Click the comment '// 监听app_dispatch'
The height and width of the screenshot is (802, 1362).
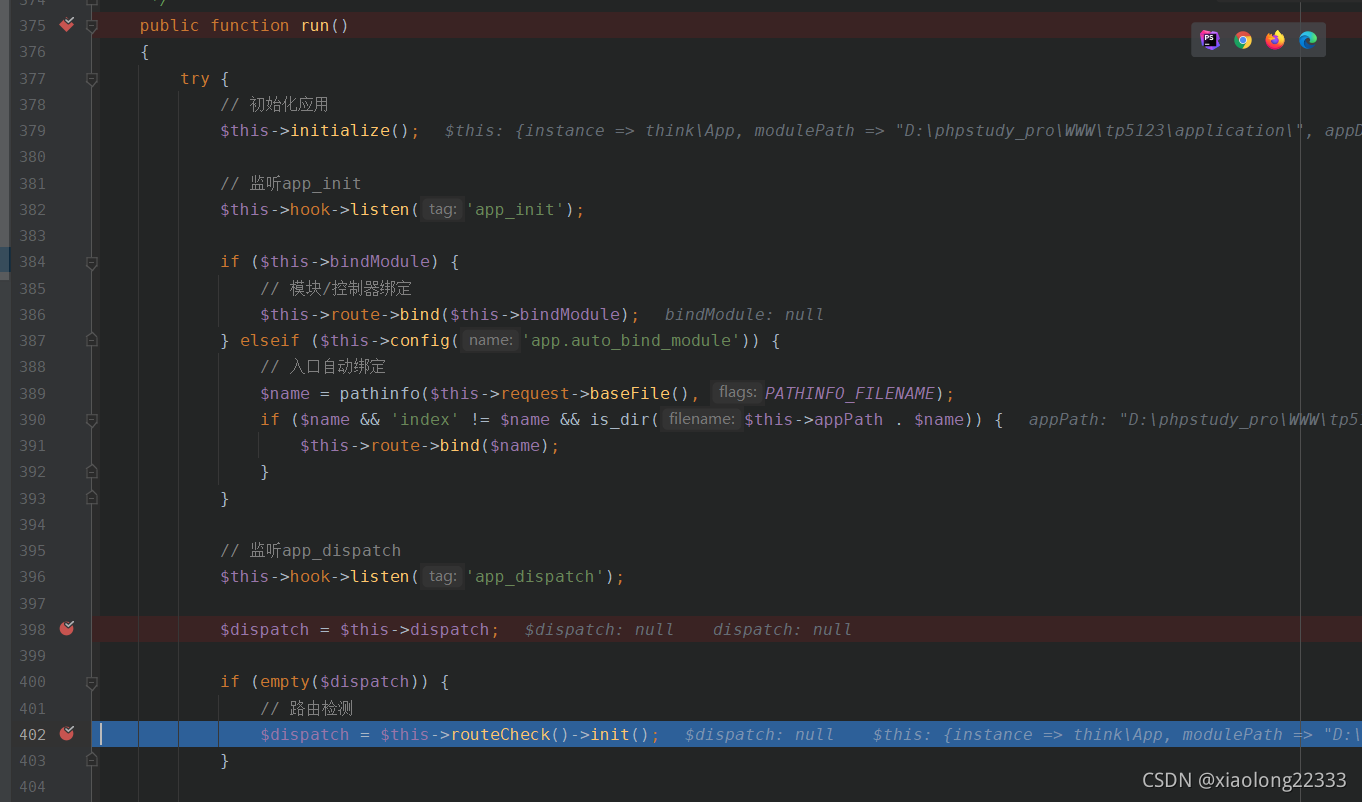pos(311,550)
